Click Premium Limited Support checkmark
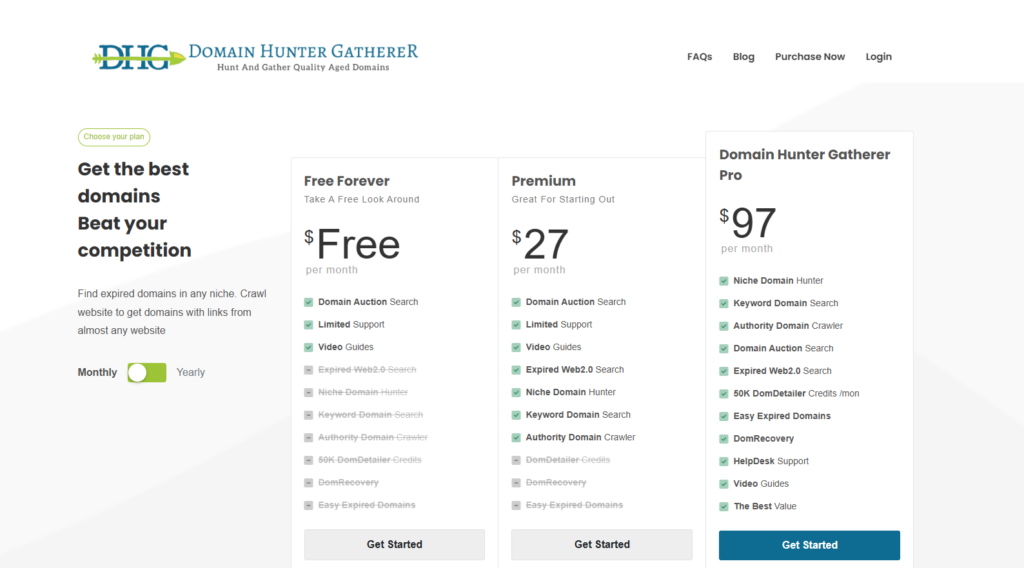This screenshot has width=1024, height=568. coord(516,324)
